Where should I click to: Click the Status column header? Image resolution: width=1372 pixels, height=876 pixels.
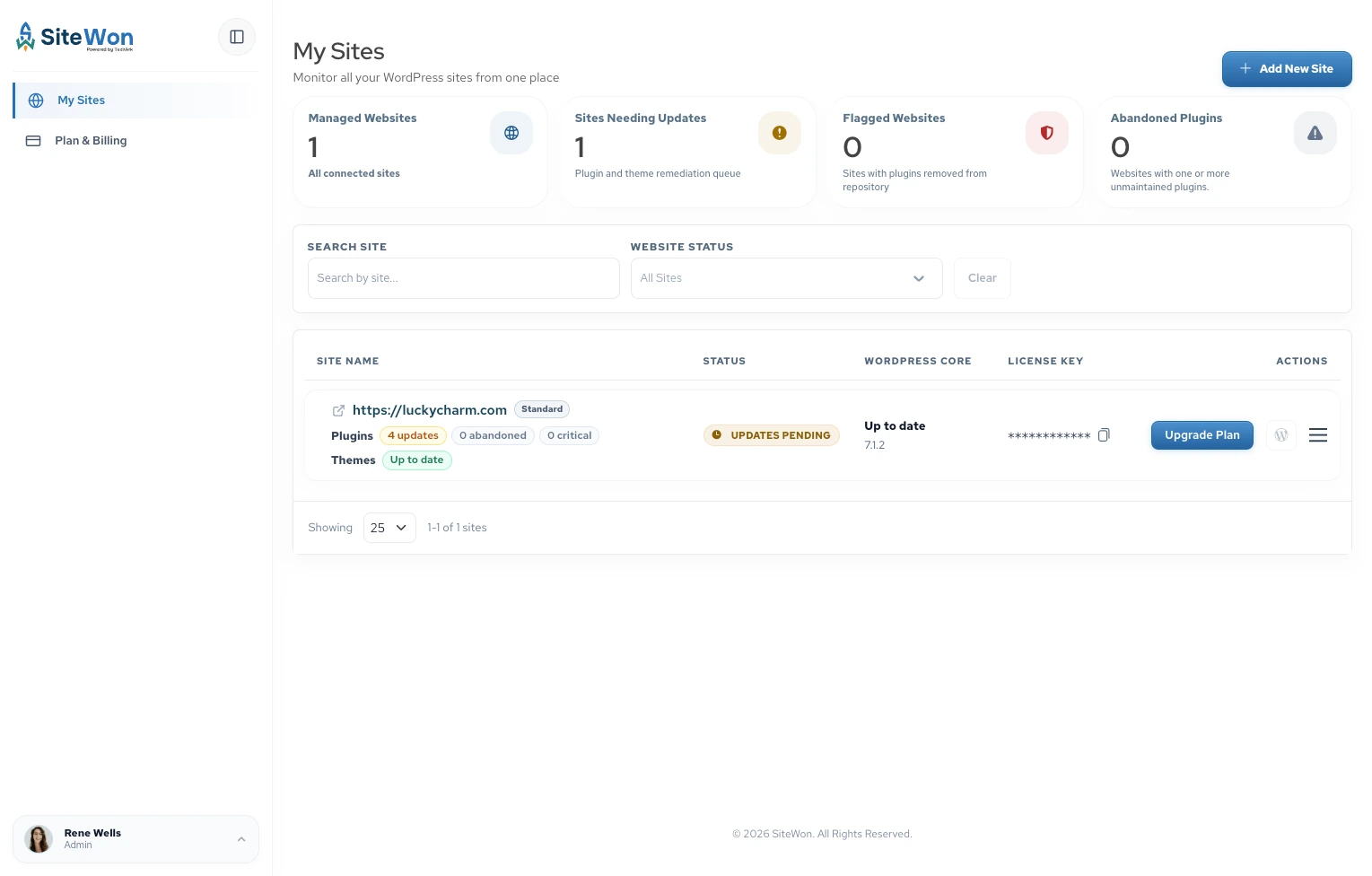coord(724,361)
